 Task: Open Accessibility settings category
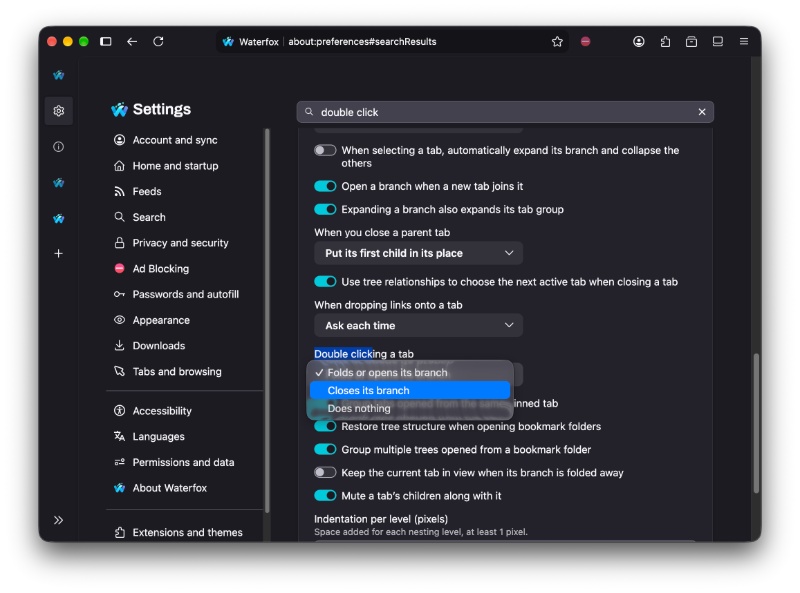tap(153, 411)
